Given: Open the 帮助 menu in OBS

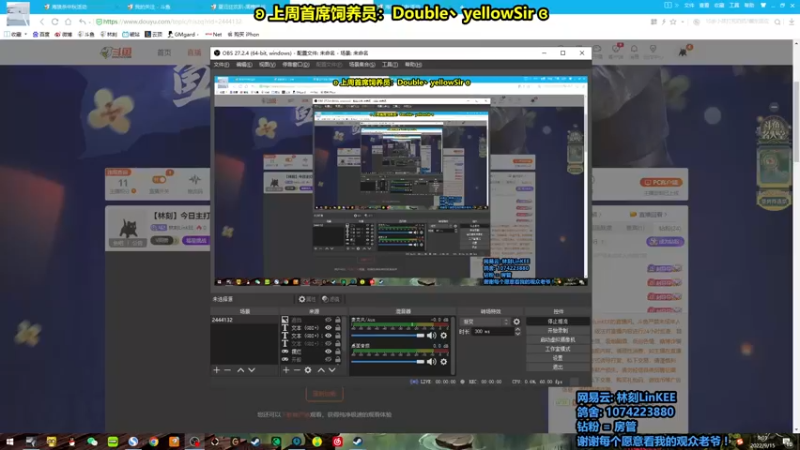Looking at the screenshot, I should click(x=413, y=65).
